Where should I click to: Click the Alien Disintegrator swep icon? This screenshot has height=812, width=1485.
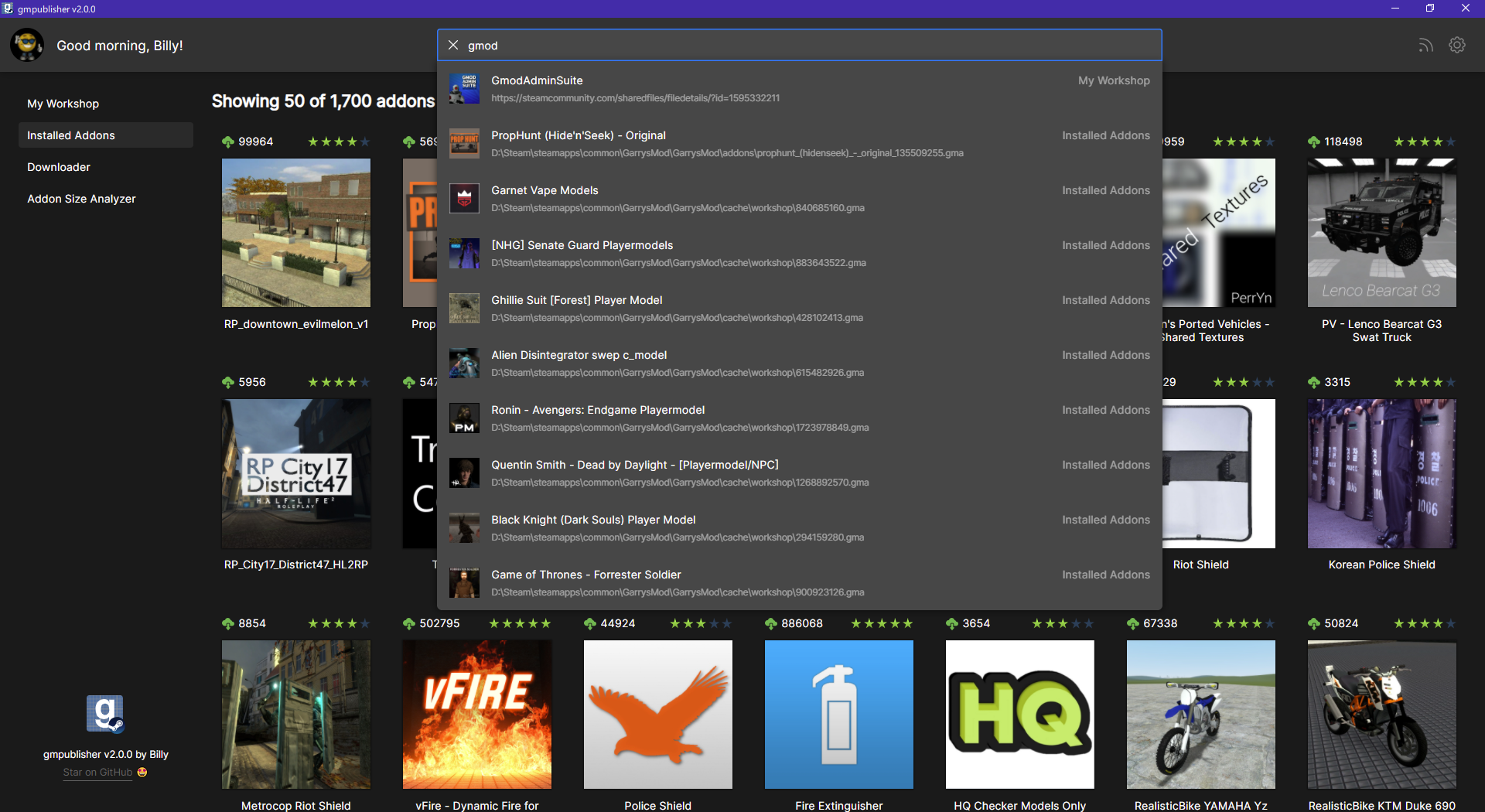464,363
